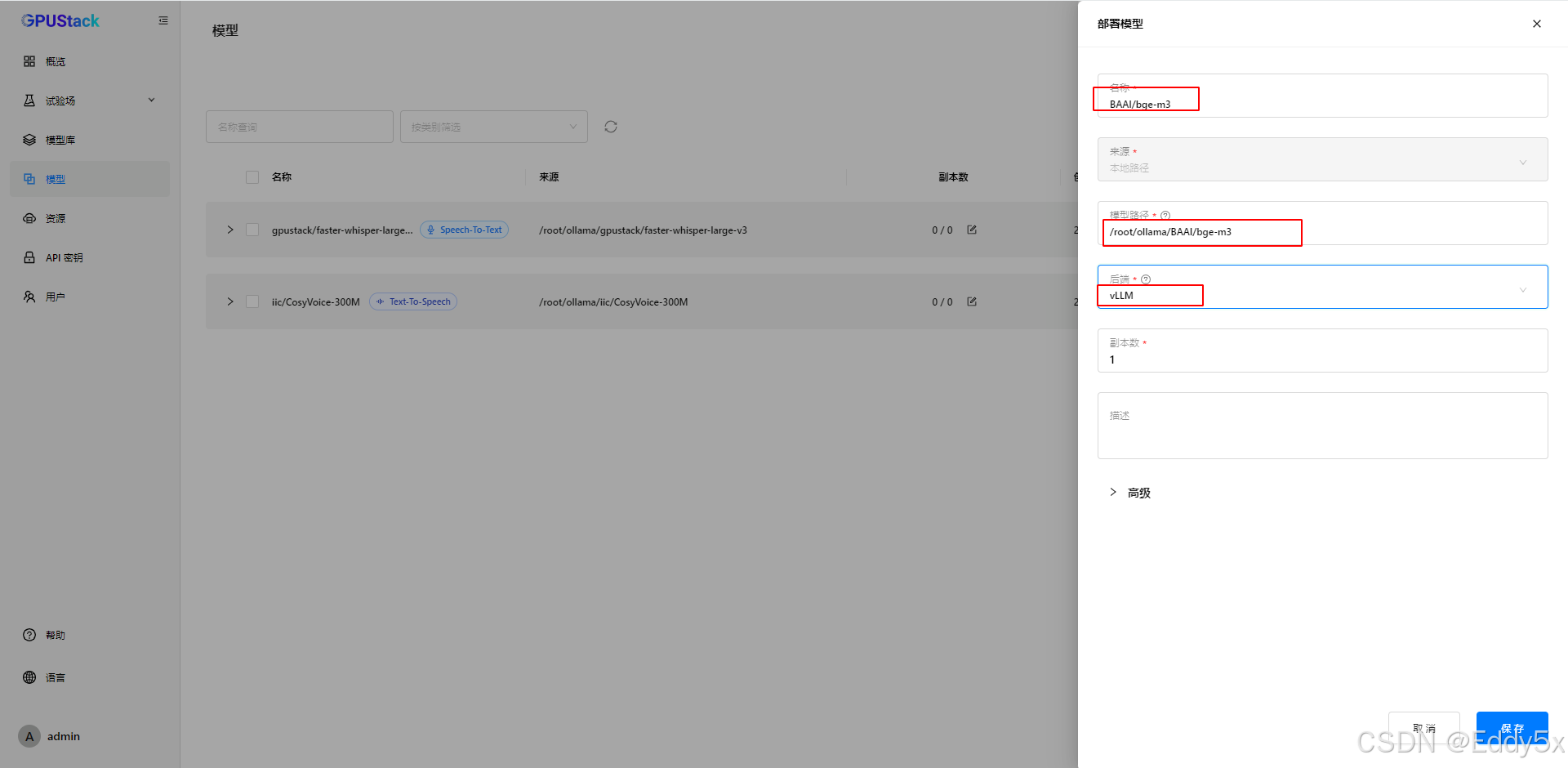Edit replicas for faster-whisper-large-v3

[x=972, y=230]
